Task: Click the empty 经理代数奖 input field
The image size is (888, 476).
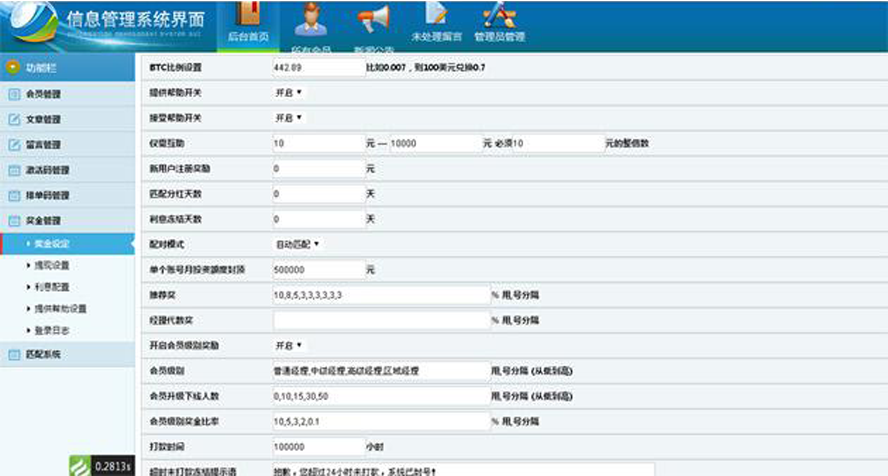Action: click(381, 320)
